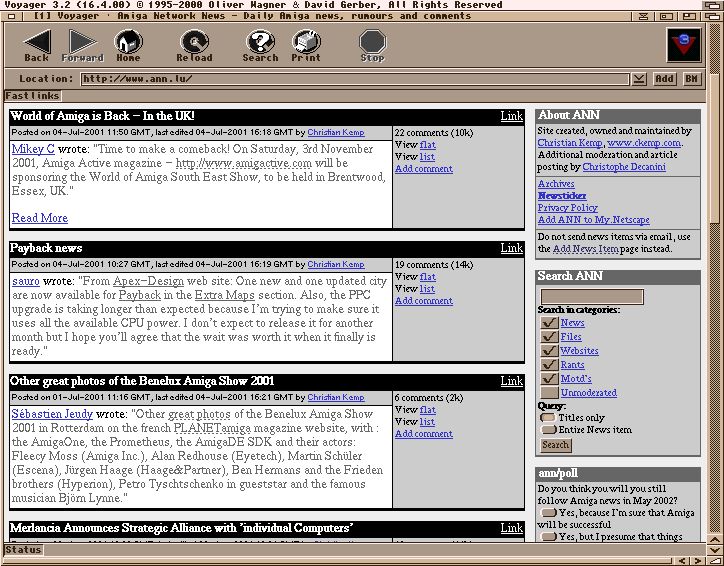
Task: Open the Search question-mark icon
Action: pos(260,42)
